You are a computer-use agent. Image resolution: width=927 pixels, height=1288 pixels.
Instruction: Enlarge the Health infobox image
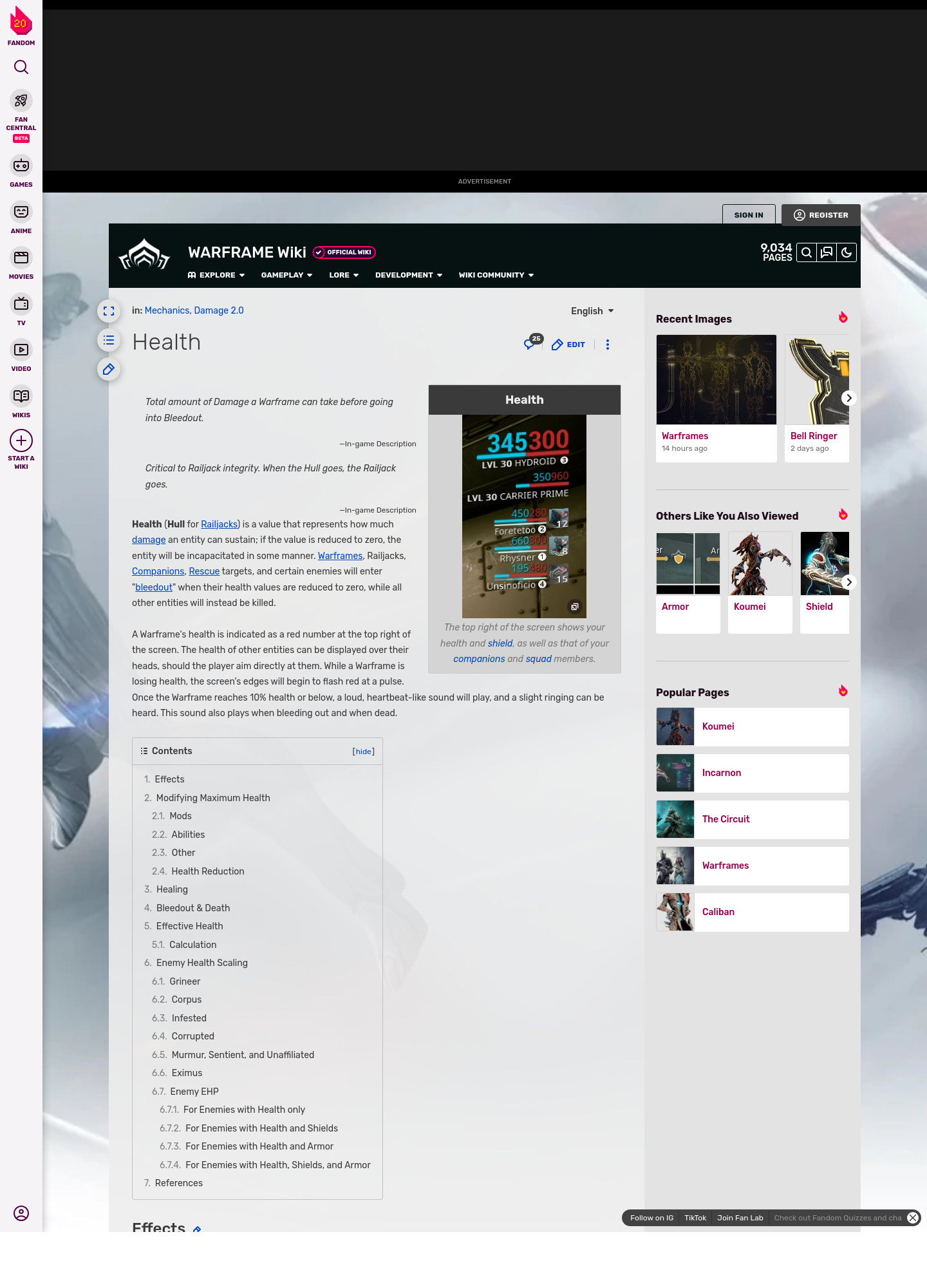click(575, 607)
